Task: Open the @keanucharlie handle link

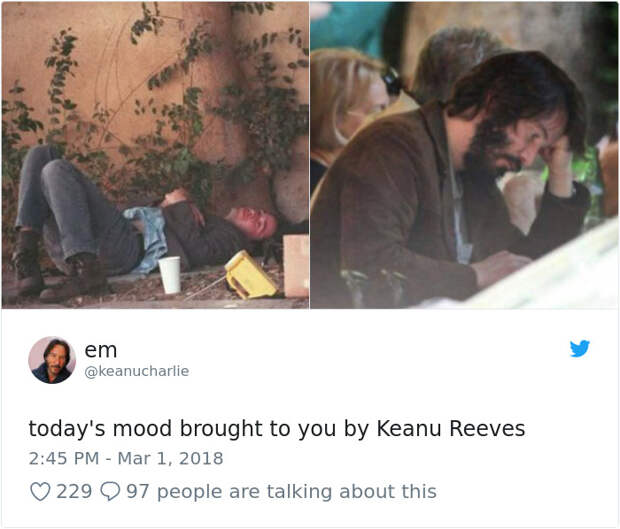Action: coord(137,371)
